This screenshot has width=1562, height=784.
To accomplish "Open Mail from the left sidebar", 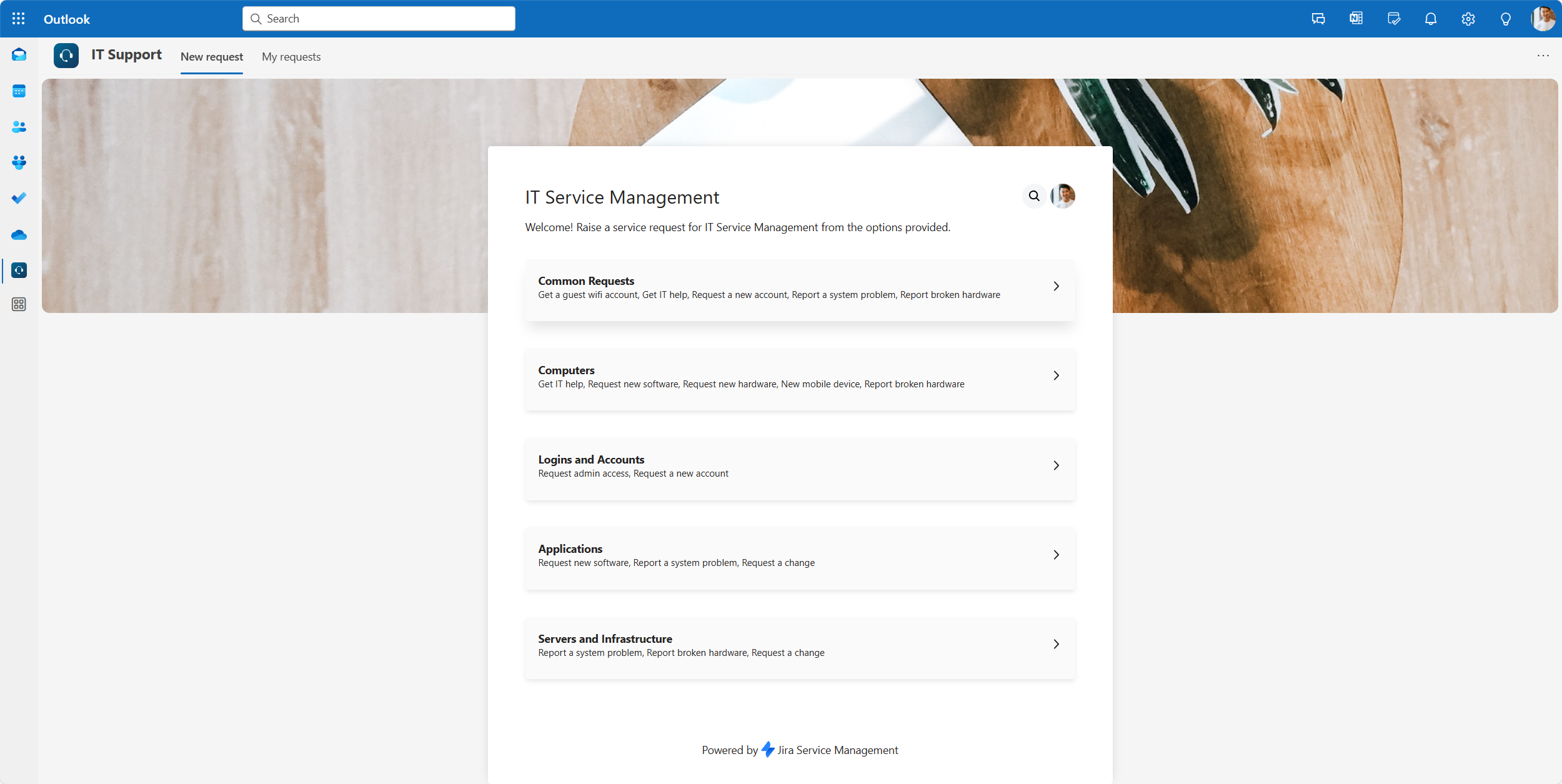I will point(19,55).
